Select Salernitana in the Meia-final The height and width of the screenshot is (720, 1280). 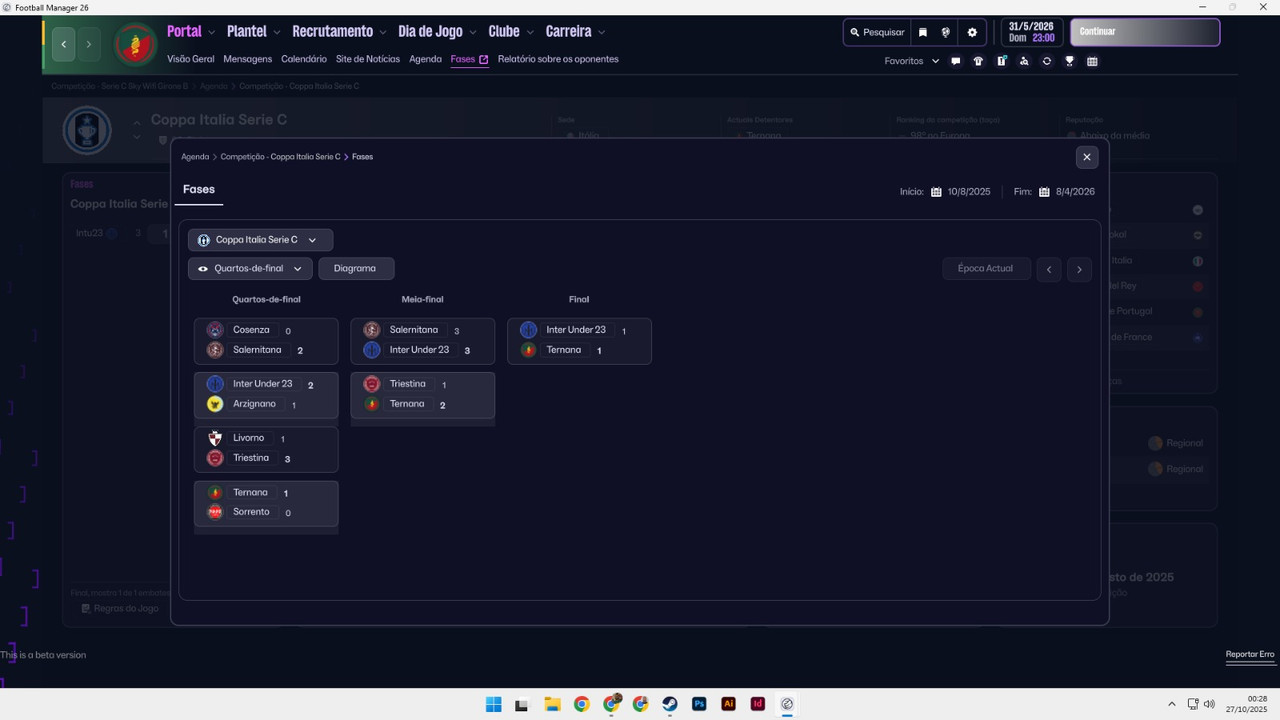414,330
